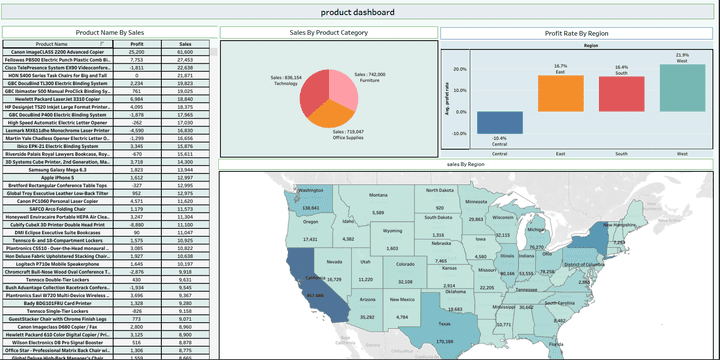Select the blue Central bar in Profit Rate chart
Screen dimensions: 720x360
500,123
